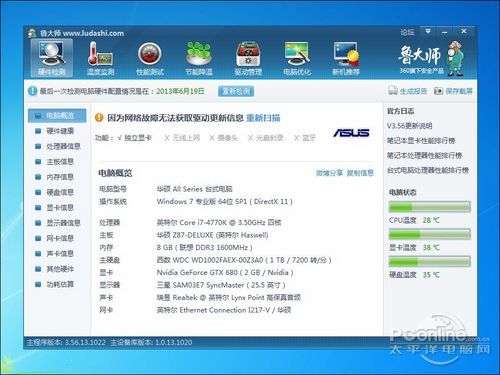500x375 pixels.
Task: Click operating system row Windows 7 text
Action: tap(225, 201)
